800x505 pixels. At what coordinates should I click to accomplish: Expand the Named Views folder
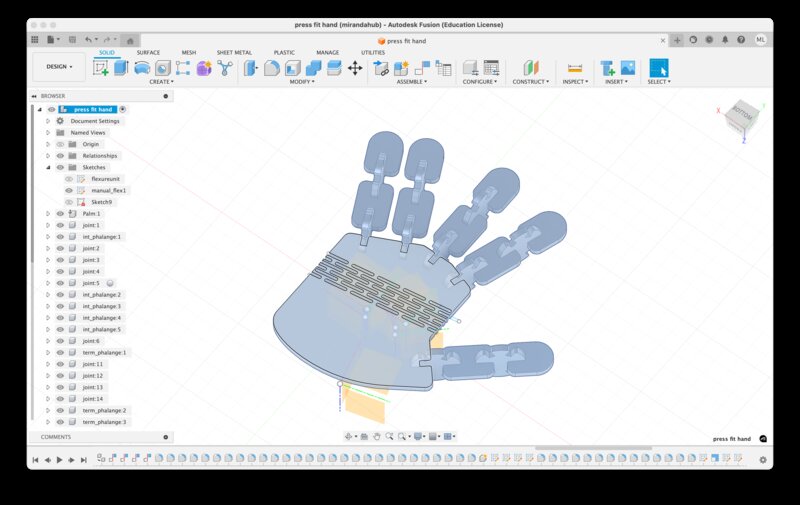pyautogui.click(x=47, y=132)
